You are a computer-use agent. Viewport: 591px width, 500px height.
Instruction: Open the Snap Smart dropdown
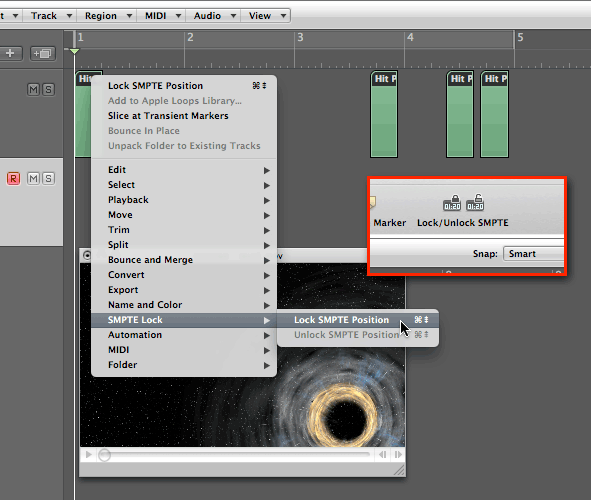point(534,254)
